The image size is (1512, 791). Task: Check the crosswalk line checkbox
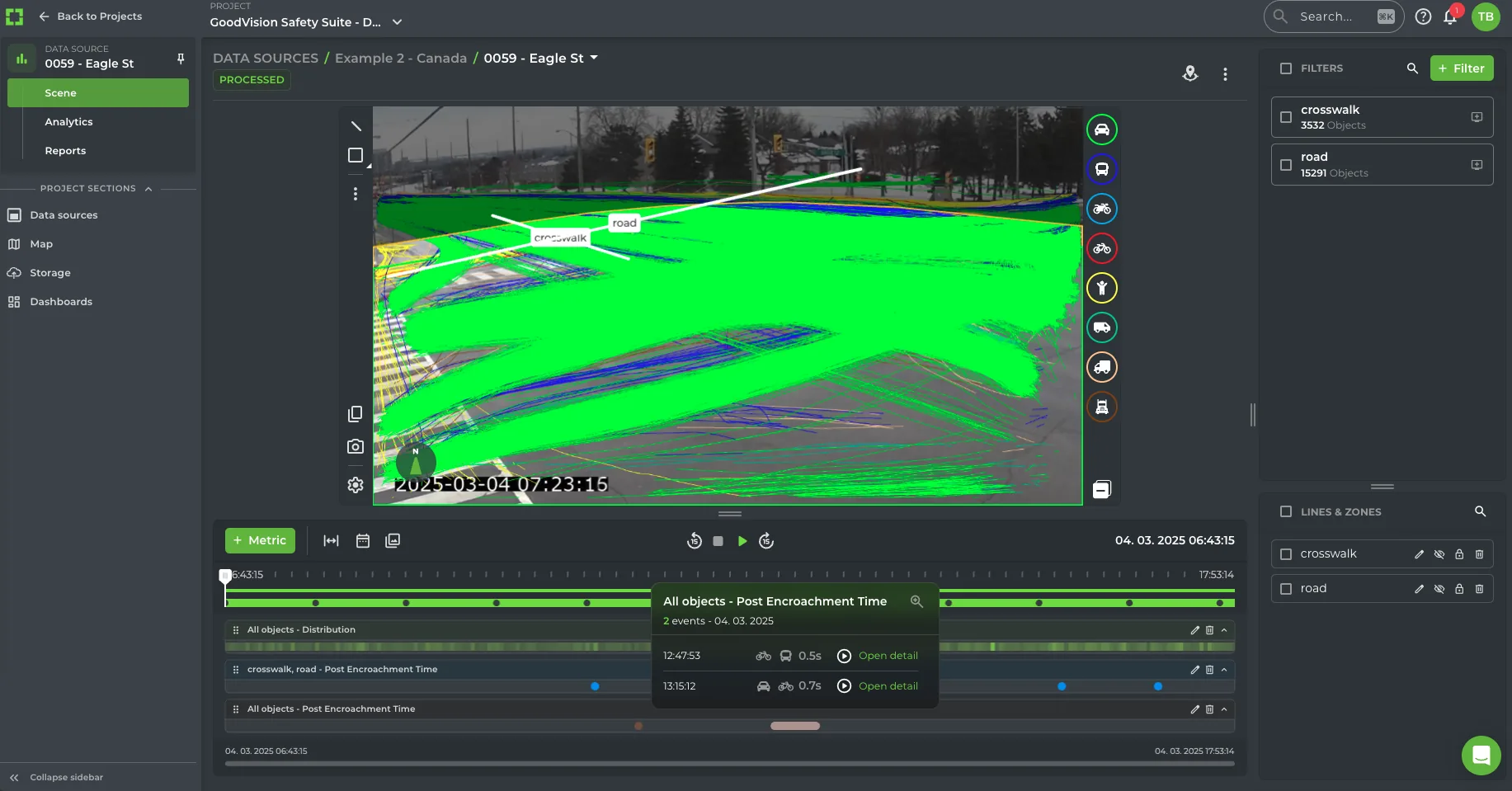click(x=1286, y=554)
